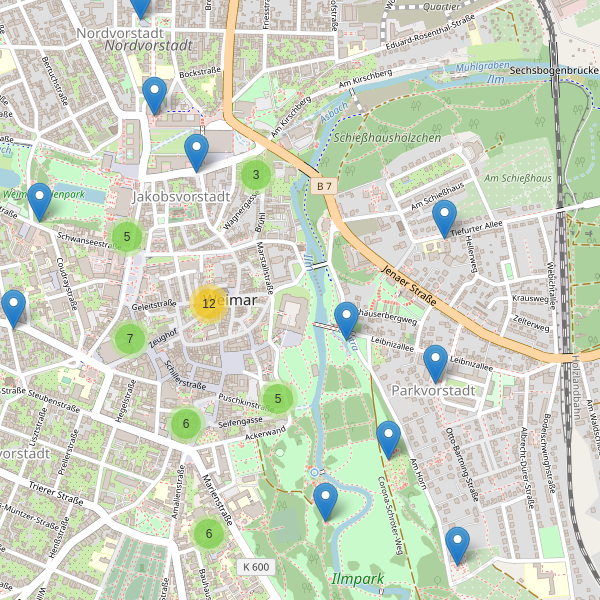Image resolution: width=600 pixels, height=600 pixels.
Task: Click the Sechsbogenbrücke label
Action: pos(554,70)
